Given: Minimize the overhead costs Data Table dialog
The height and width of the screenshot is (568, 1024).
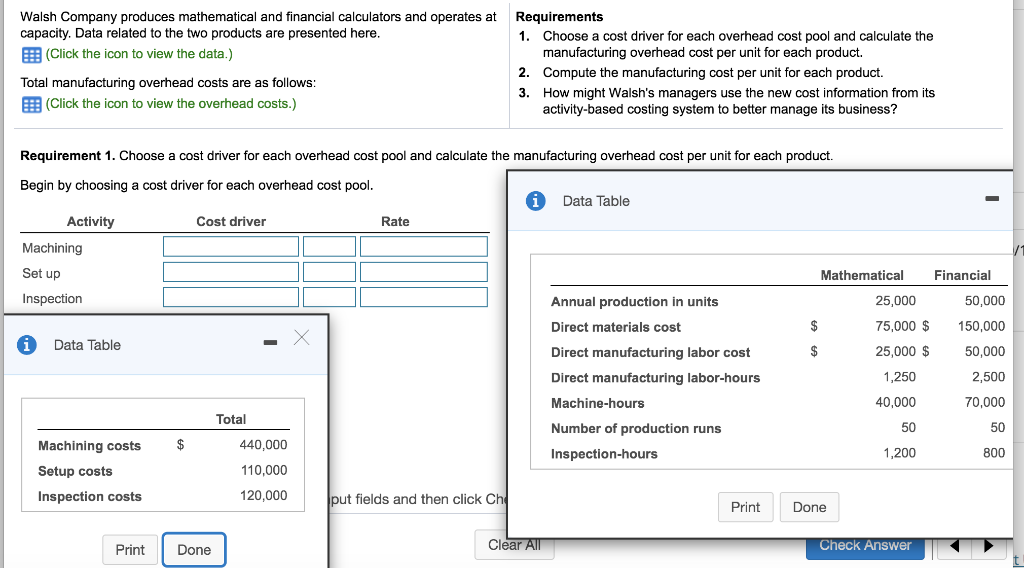Looking at the screenshot, I should pos(270,343).
